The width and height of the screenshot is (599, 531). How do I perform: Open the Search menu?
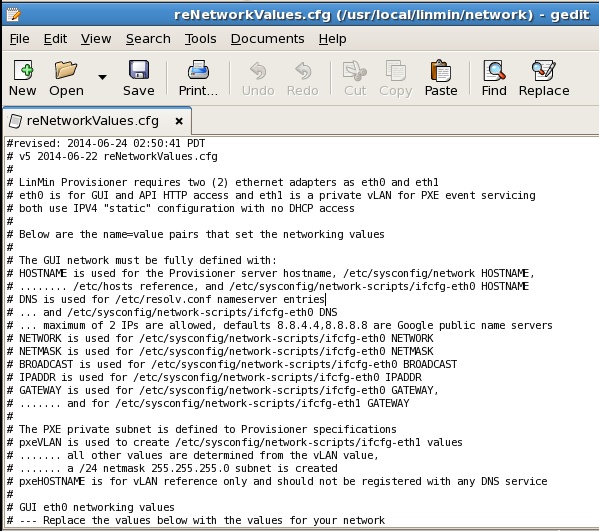pos(148,39)
